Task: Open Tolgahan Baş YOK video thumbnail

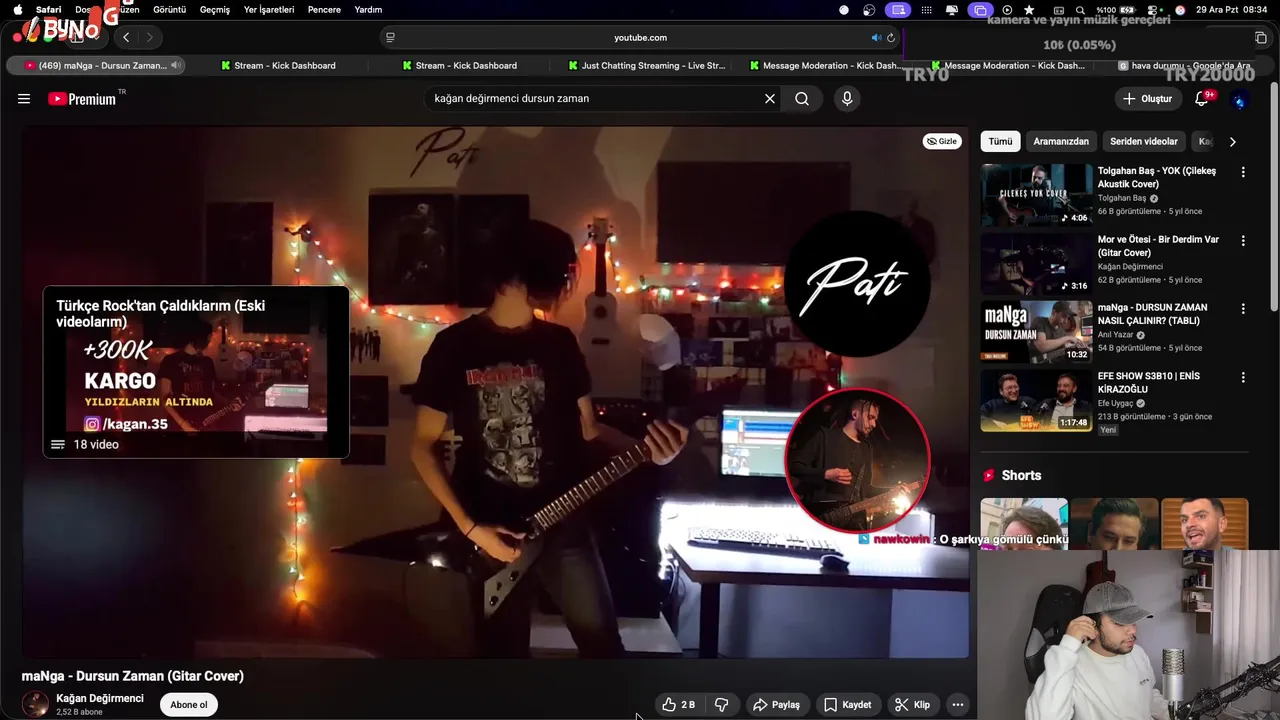Action: click(1036, 195)
